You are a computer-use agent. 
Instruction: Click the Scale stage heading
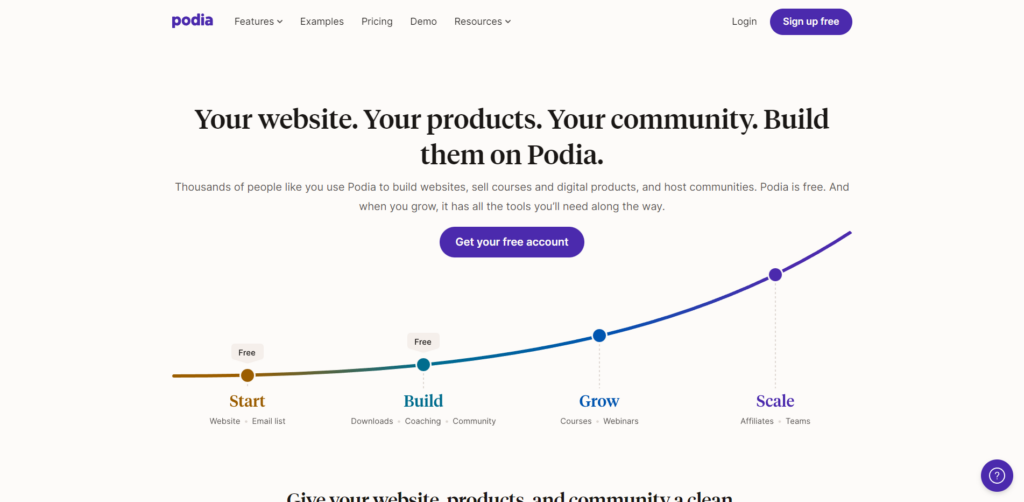coord(775,401)
